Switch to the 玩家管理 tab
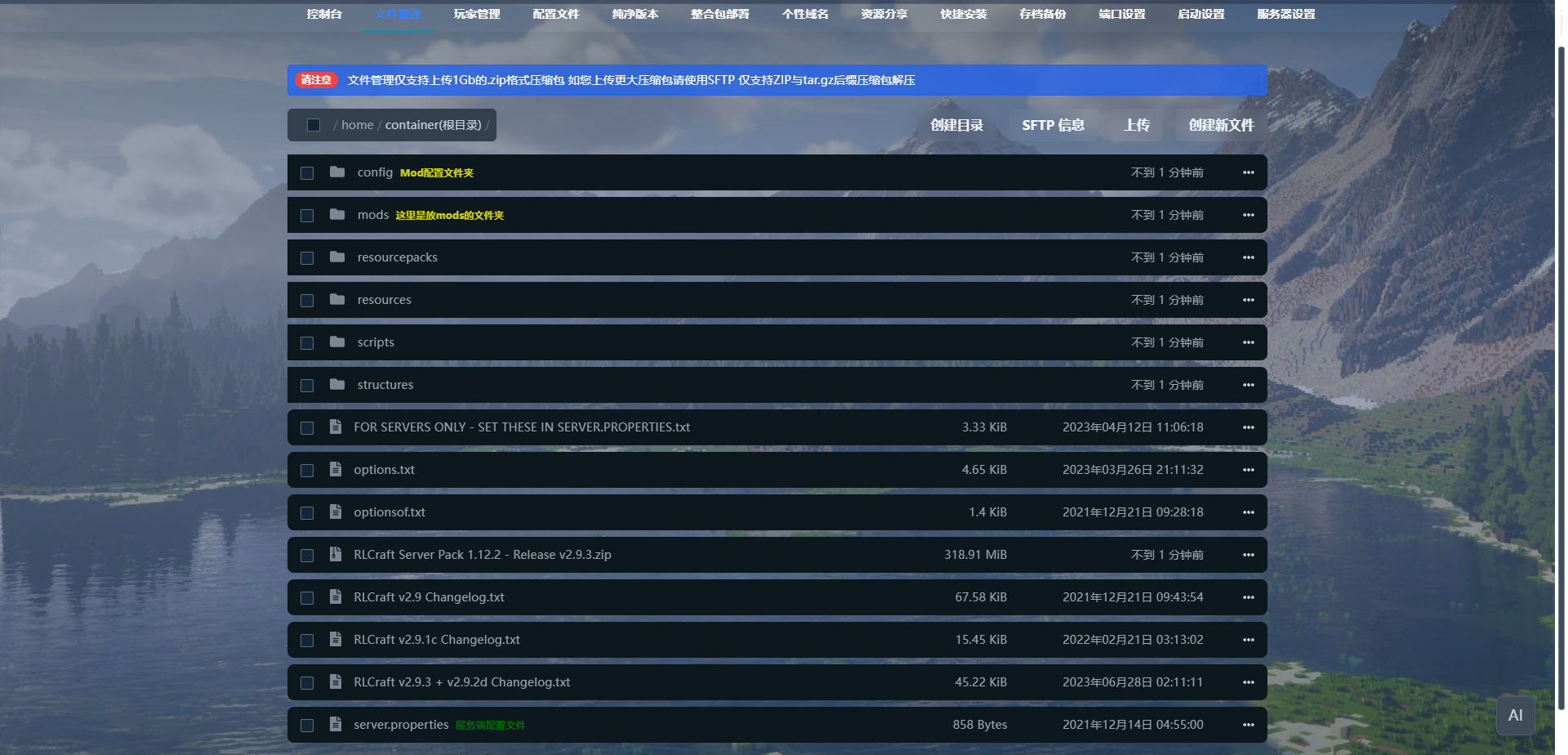Screen dimensions: 1568x755 (x=477, y=14)
